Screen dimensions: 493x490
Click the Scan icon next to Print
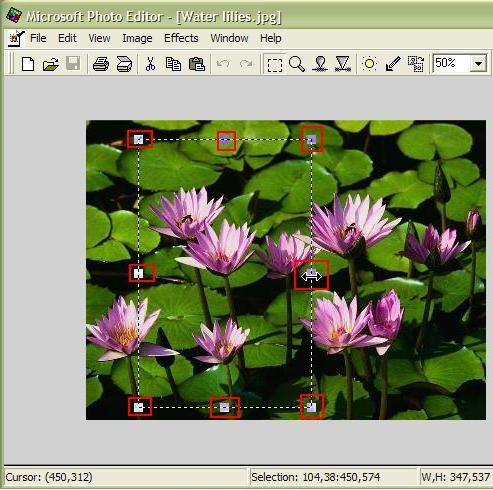pyautogui.click(x=124, y=64)
